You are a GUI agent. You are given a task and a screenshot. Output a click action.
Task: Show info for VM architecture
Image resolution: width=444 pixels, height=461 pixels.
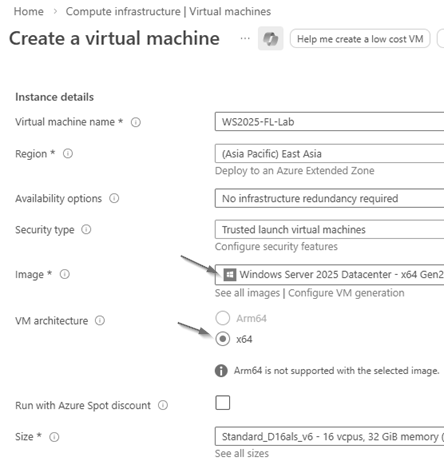coord(100,321)
